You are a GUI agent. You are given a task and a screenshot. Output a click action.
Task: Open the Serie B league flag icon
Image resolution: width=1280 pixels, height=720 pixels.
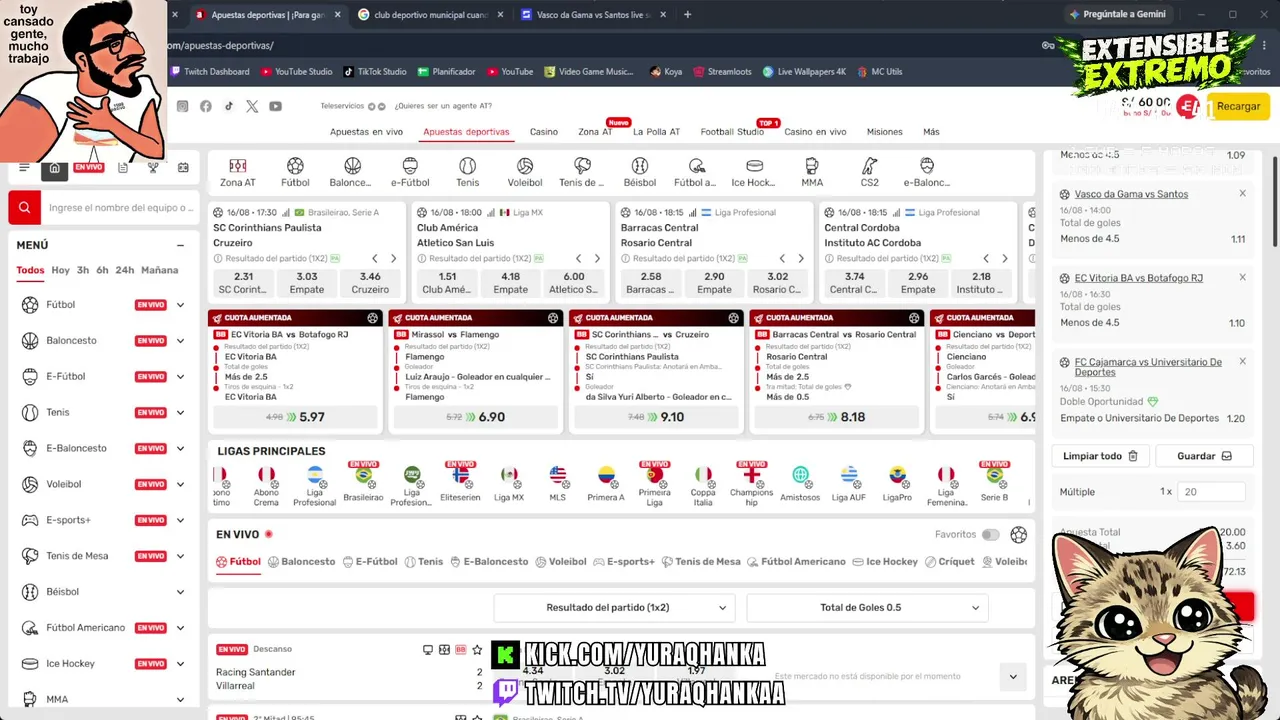pos(994,475)
